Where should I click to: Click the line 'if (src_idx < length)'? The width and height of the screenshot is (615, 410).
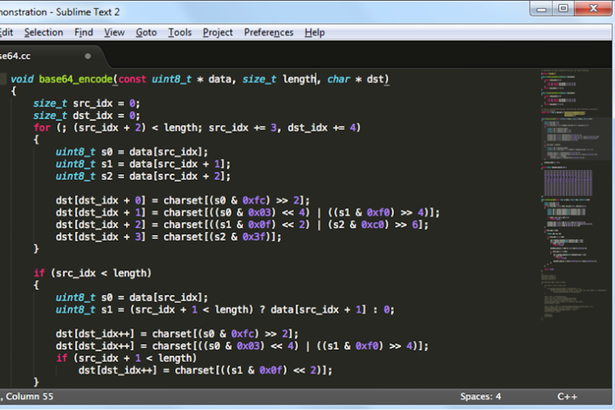coord(92,272)
